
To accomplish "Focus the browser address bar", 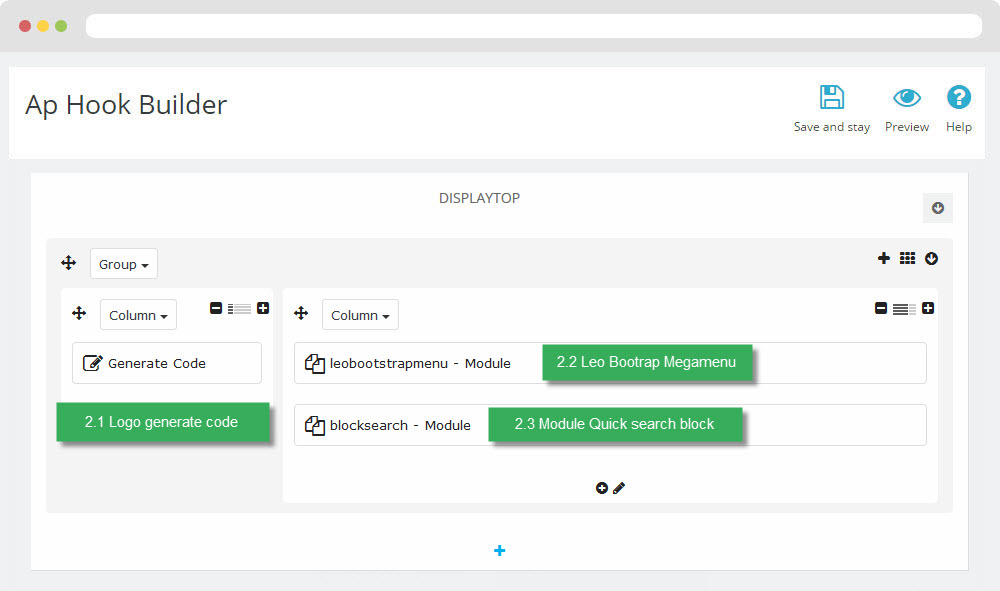I will click(534, 26).
